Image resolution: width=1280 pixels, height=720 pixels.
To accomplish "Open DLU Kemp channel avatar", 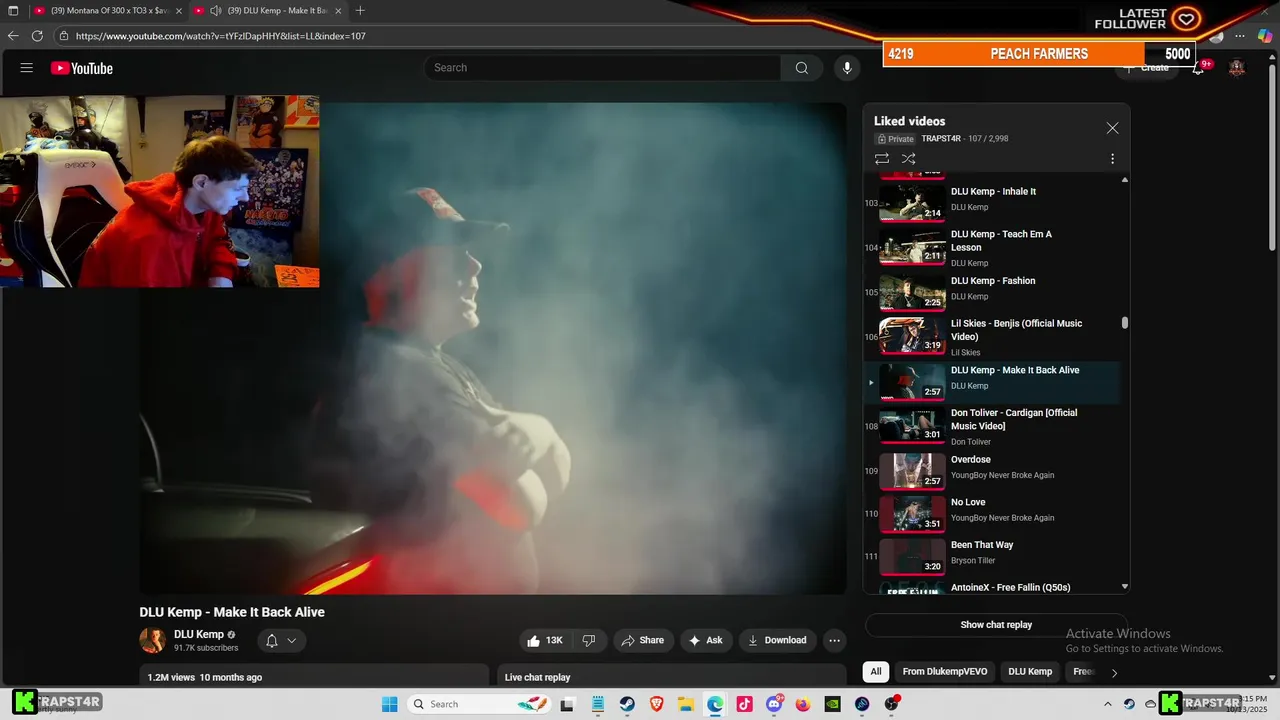I will pos(152,640).
